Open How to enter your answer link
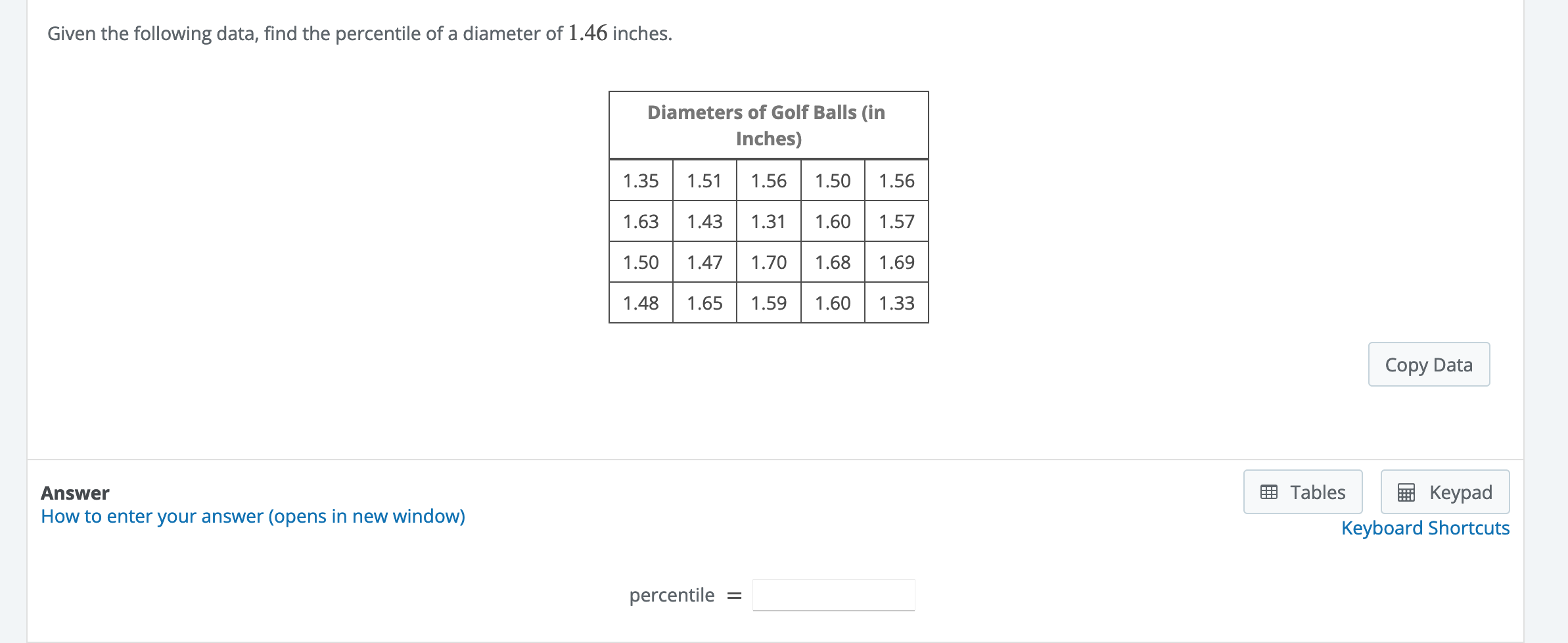Viewport: 1568px width, 643px height. [252, 517]
